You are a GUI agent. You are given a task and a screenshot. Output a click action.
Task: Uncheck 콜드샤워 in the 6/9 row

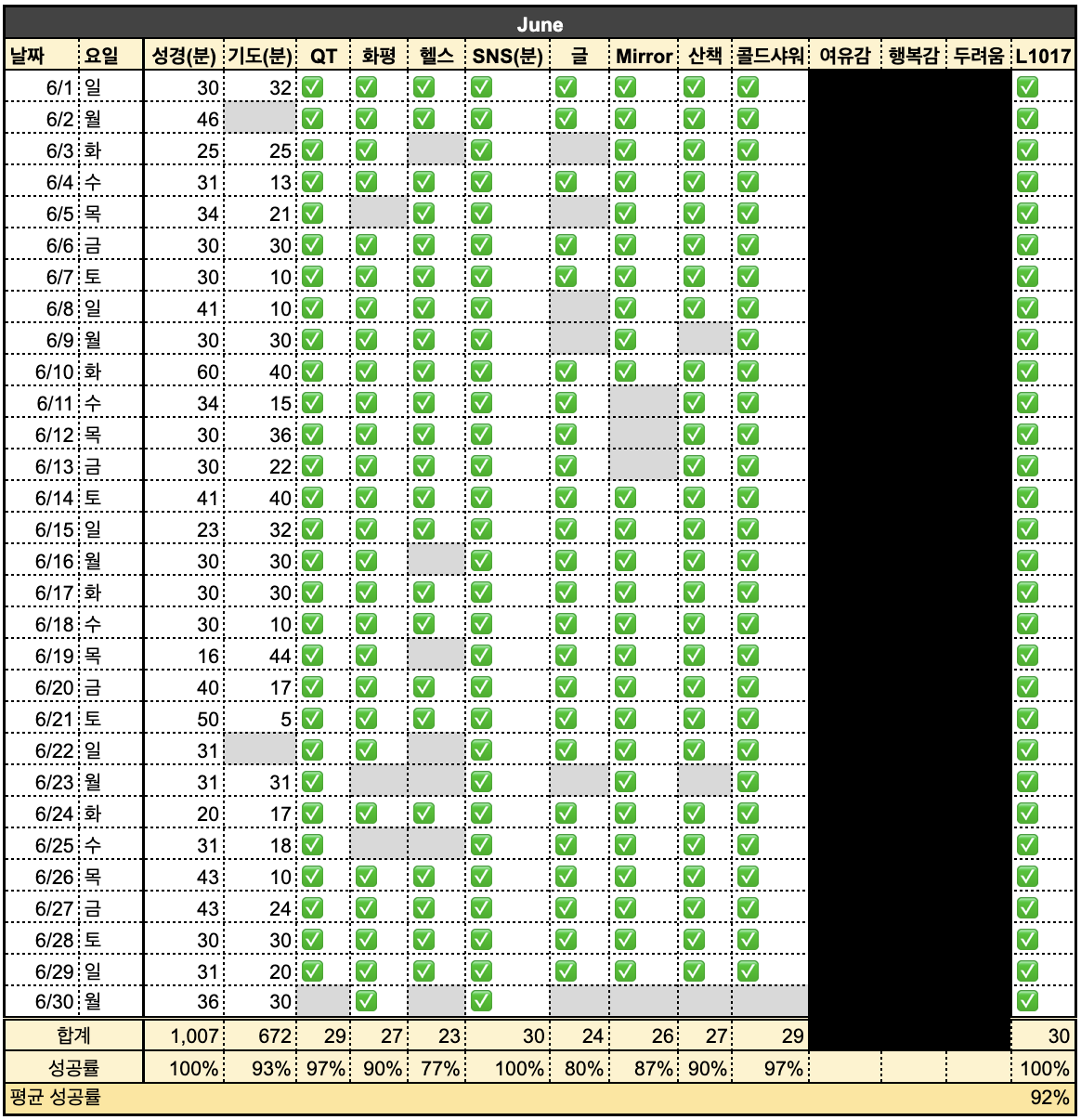coord(748,340)
